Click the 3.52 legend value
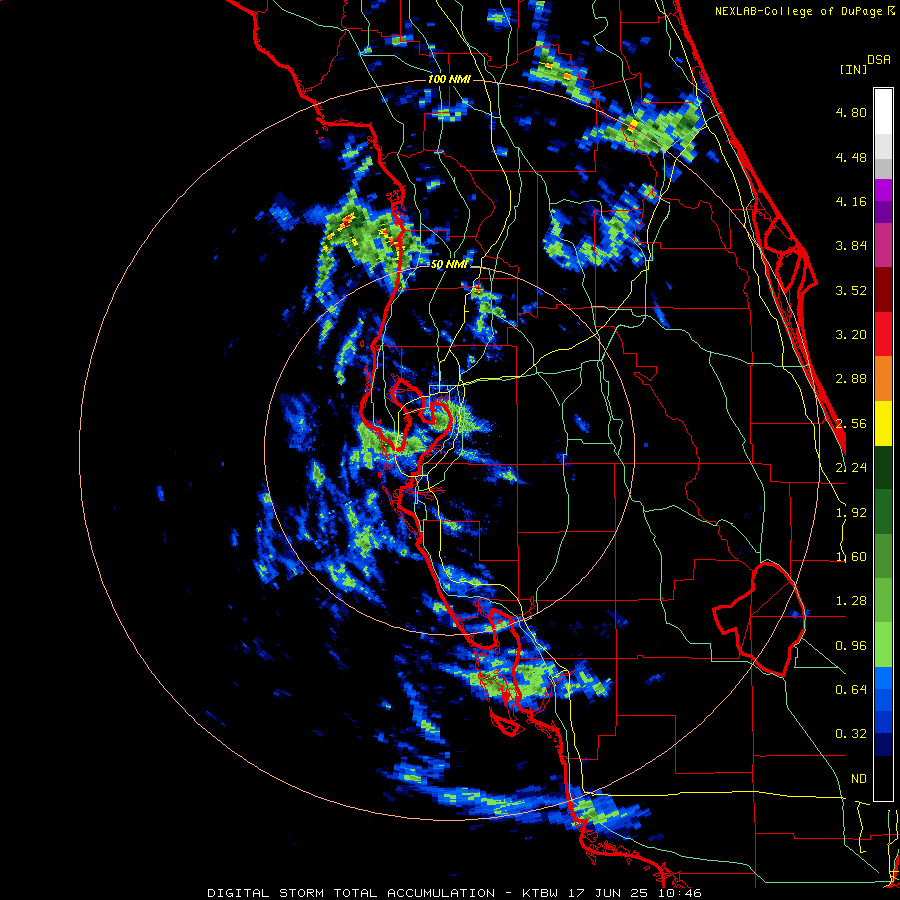 click(851, 290)
